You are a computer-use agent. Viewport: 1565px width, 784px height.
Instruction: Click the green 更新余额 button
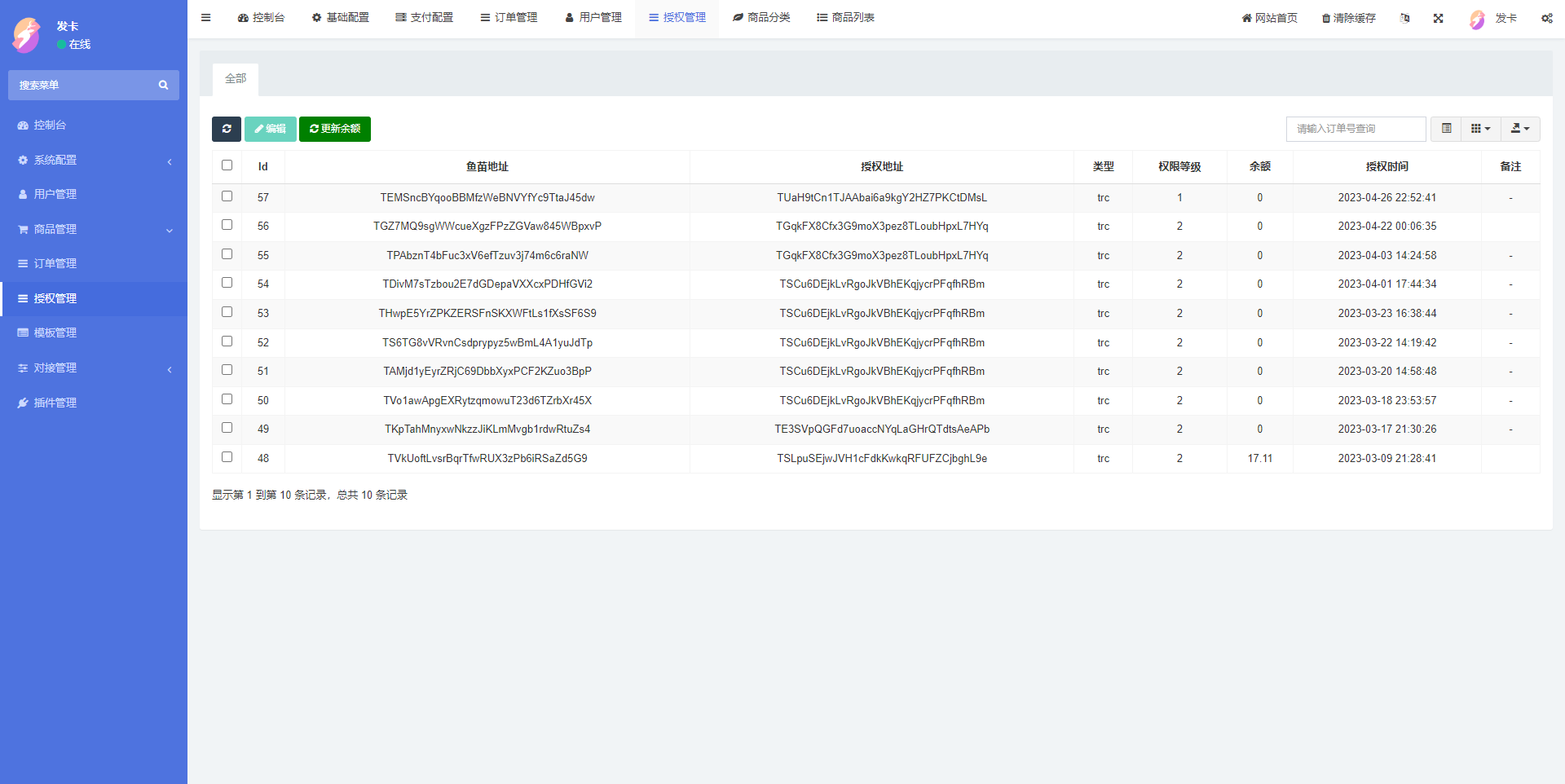tap(335, 129)
